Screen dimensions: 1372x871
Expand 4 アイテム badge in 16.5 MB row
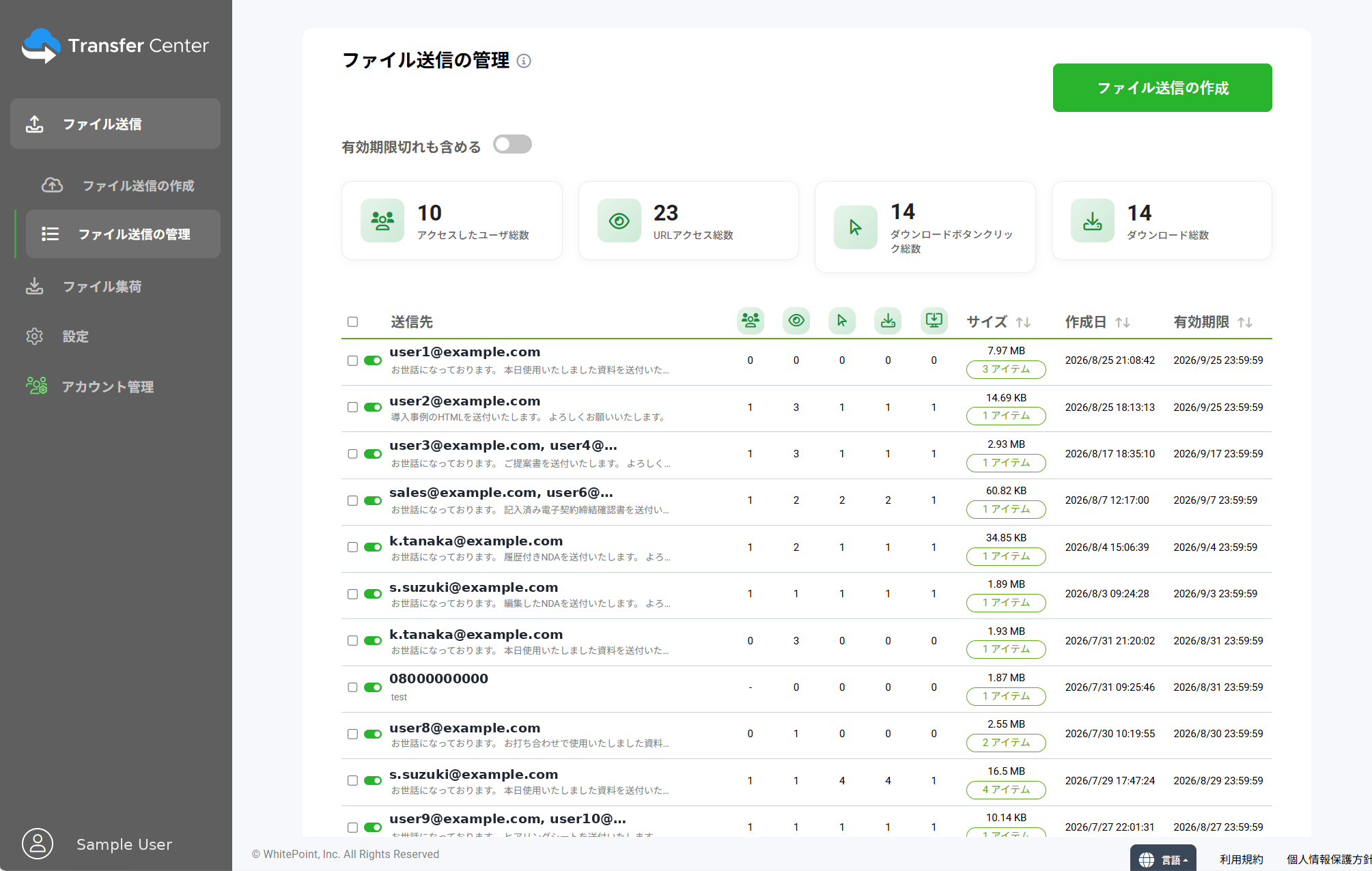(1006, 790)
